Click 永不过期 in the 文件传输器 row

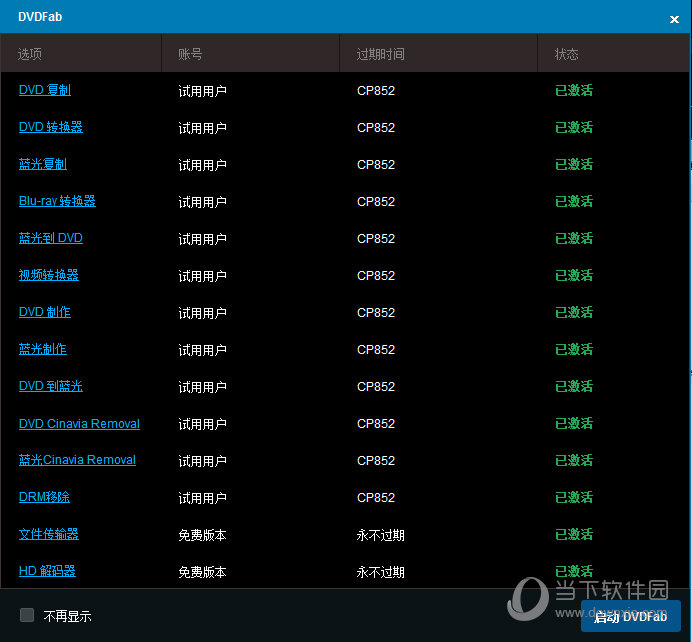click(380, 535)
